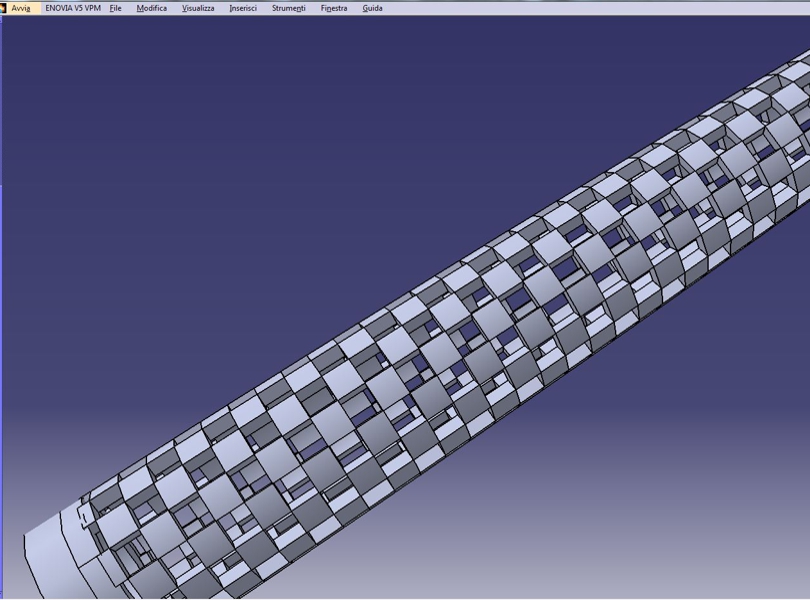Open the Modifica menu
The height and width of the screenshot is (600, 810).
[x=151, y=8]
